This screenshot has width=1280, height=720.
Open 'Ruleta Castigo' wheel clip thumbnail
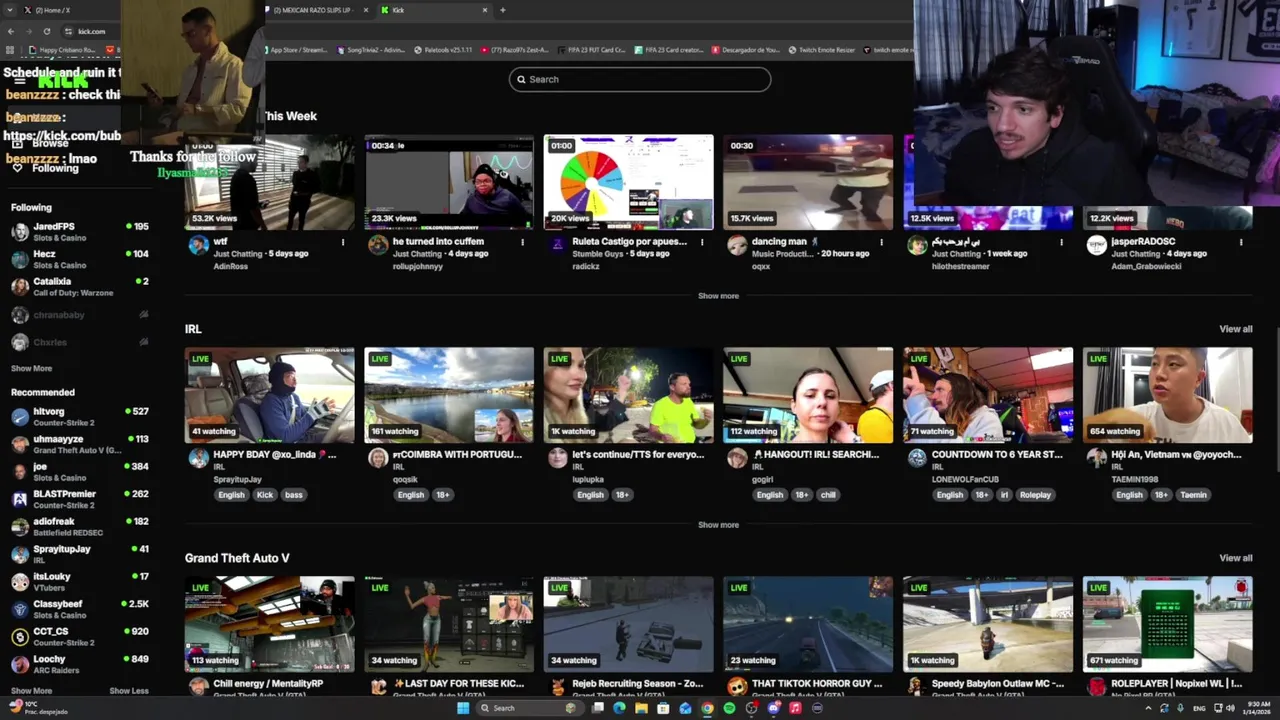628,182
